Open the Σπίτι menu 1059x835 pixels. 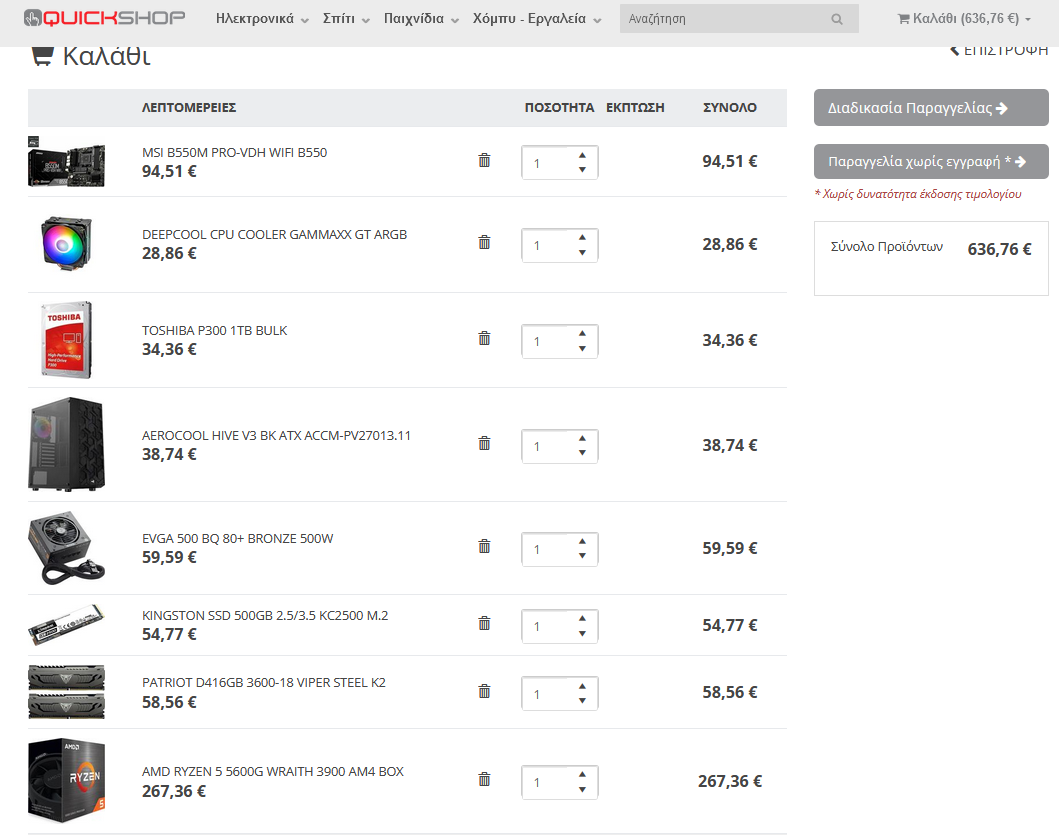346,19
